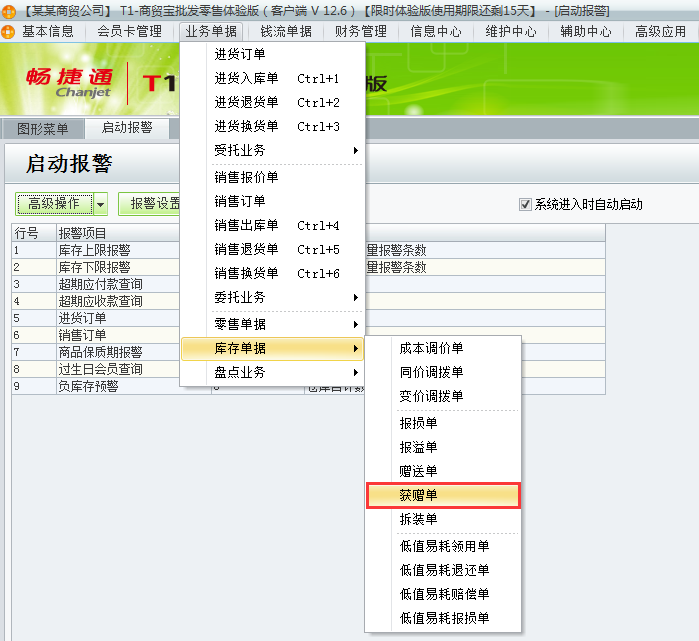699x641 pixels.
Task: Switch to 图形菜单 tab
Action: coord(43,129)
